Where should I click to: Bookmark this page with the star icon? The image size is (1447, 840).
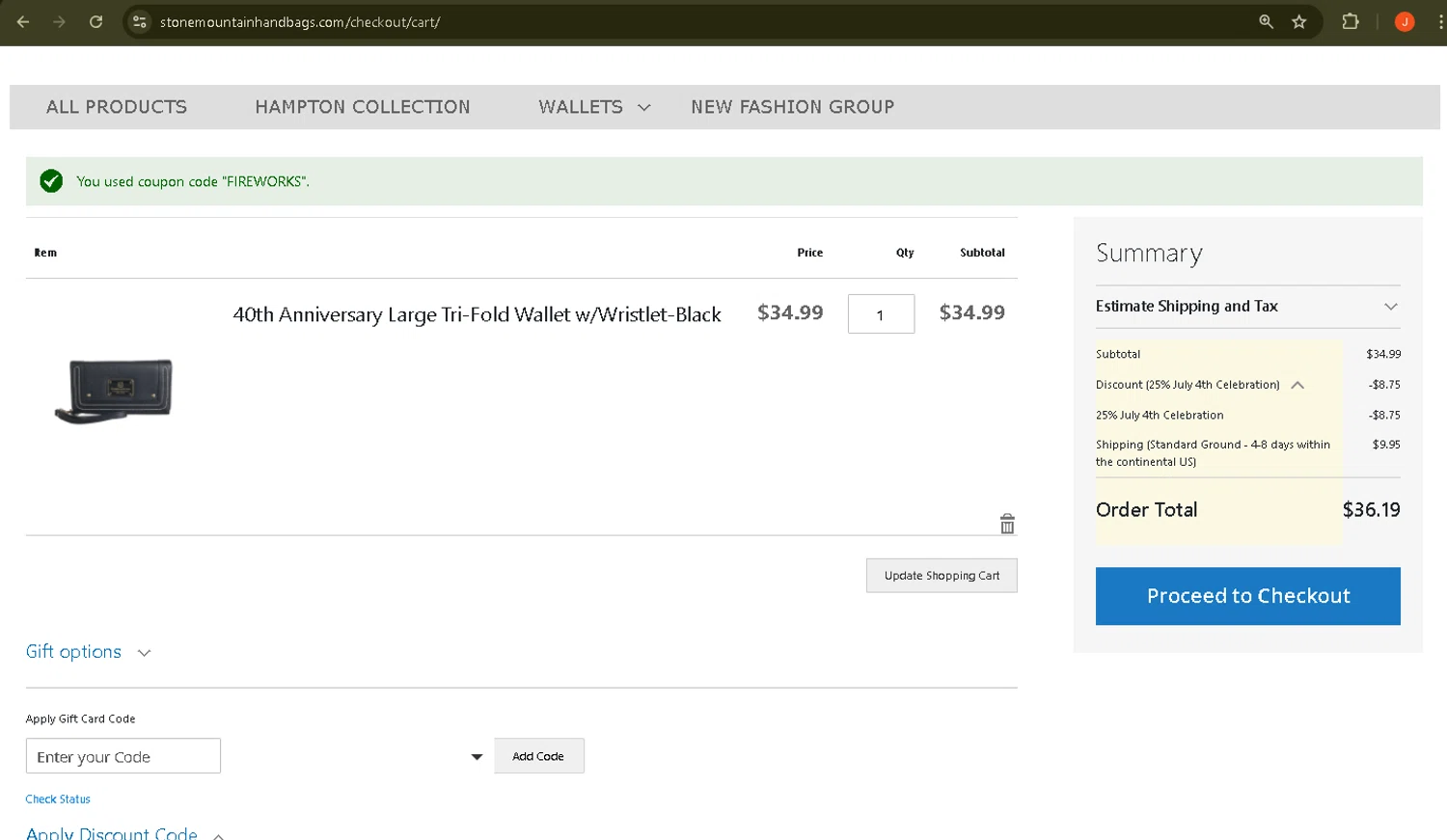coord(1299,21)
